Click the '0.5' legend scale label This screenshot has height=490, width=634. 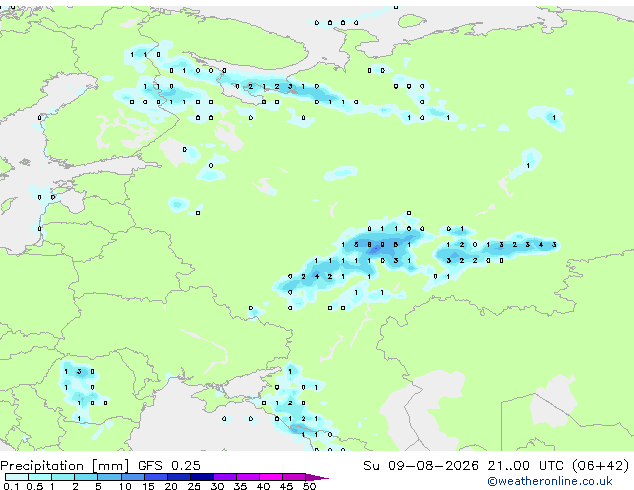[35, 486]
